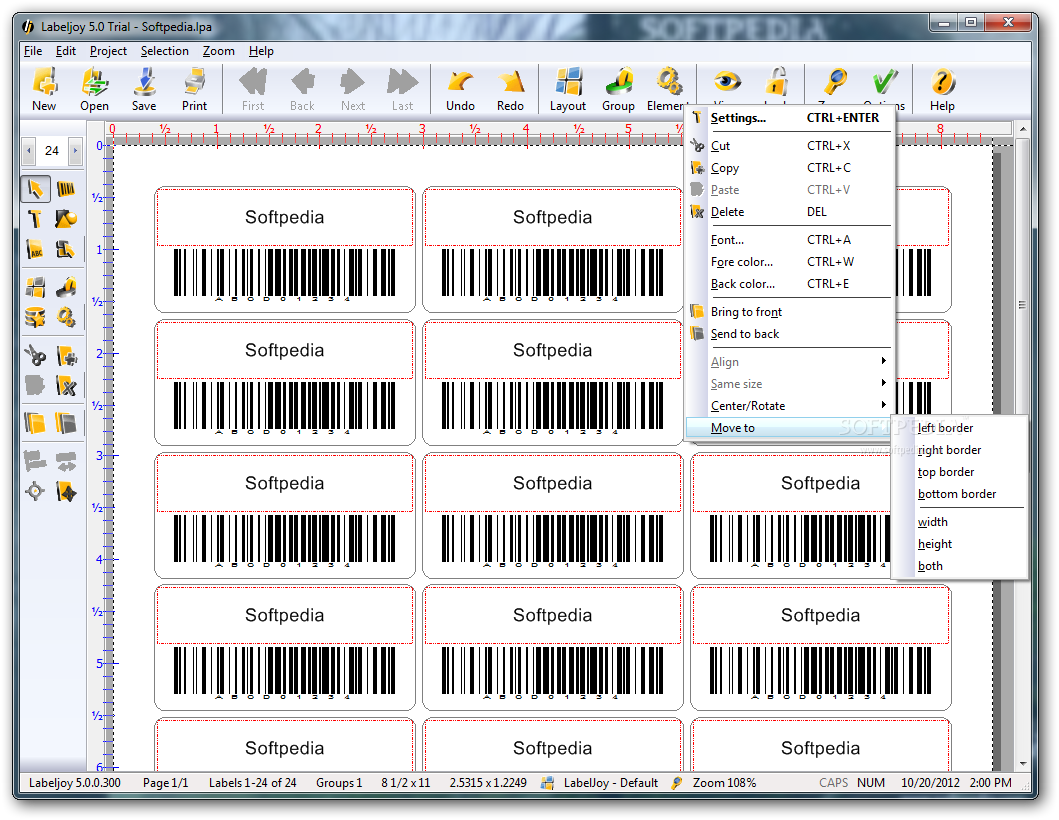Choose Settings... from the context menu
The height and width of the screenshot is (820, 1059).
pyautogui.click(x=788, y=118)
